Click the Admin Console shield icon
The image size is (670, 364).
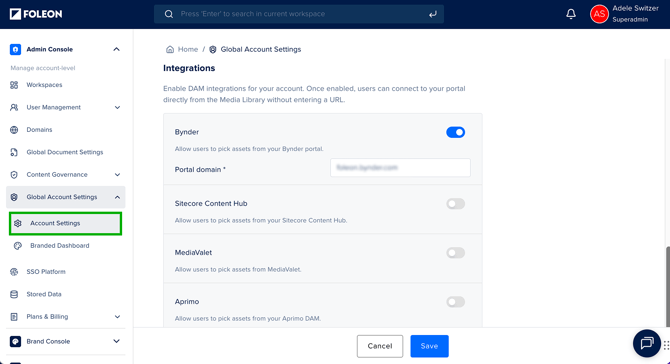pos(15,50)
